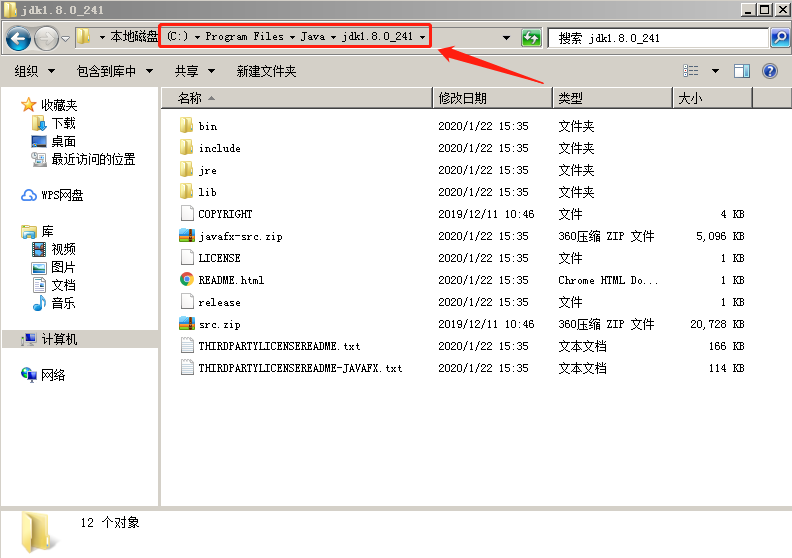Expand the dropdown after (C:) in path
This screenshot has width=792, height=558.
(197, 37)
